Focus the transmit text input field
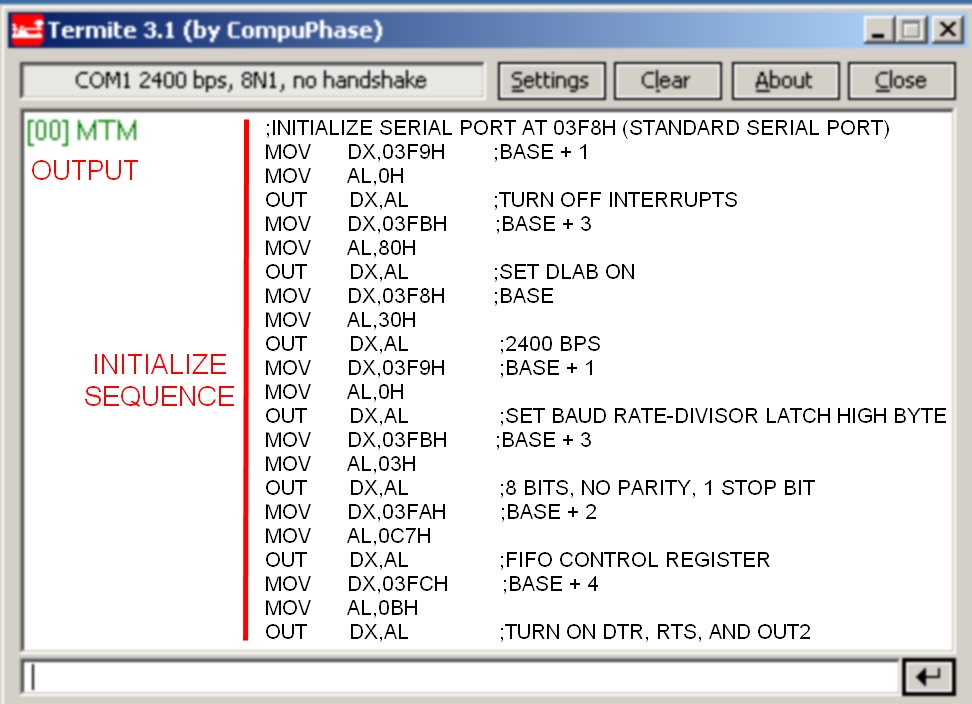Viewport: 972px width, 704px height. (x=460, y=677)
